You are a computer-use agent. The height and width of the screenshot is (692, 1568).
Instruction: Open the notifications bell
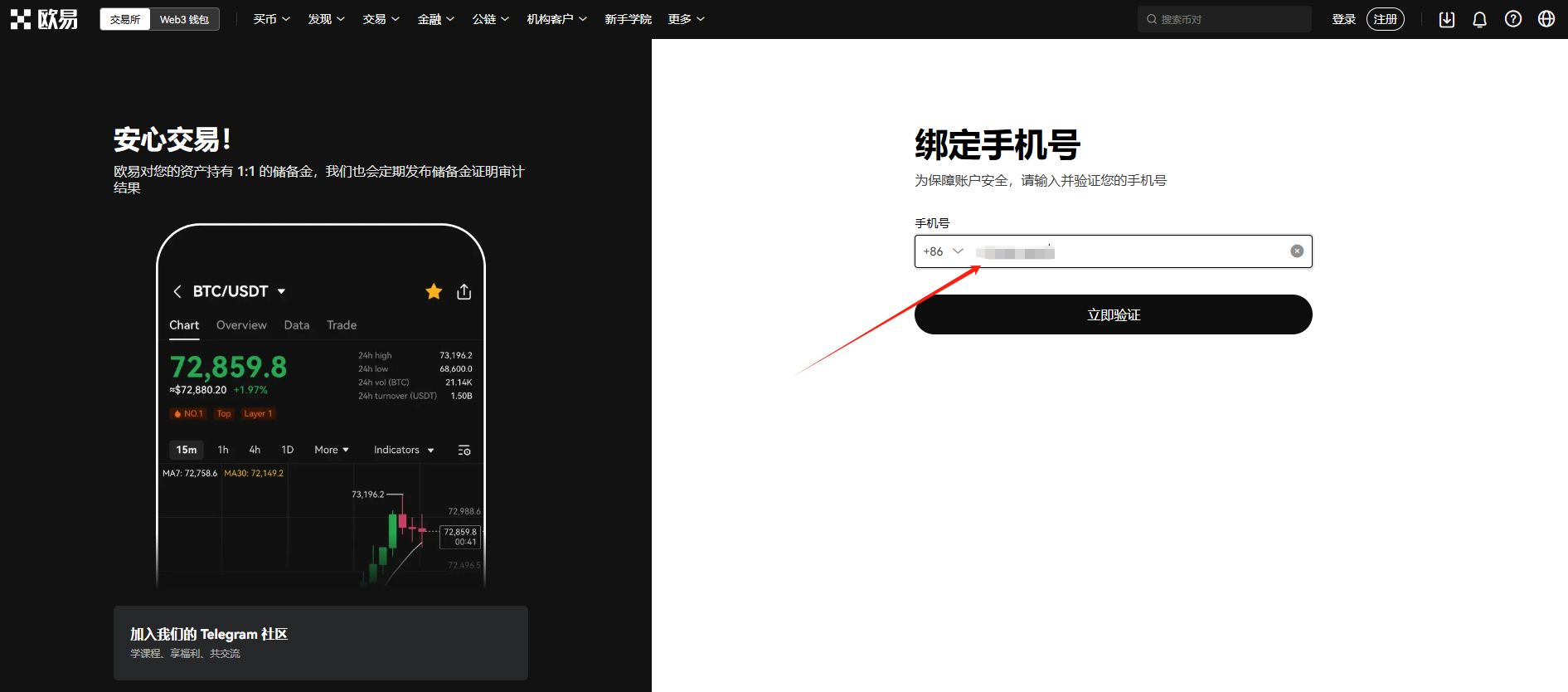1479,19
